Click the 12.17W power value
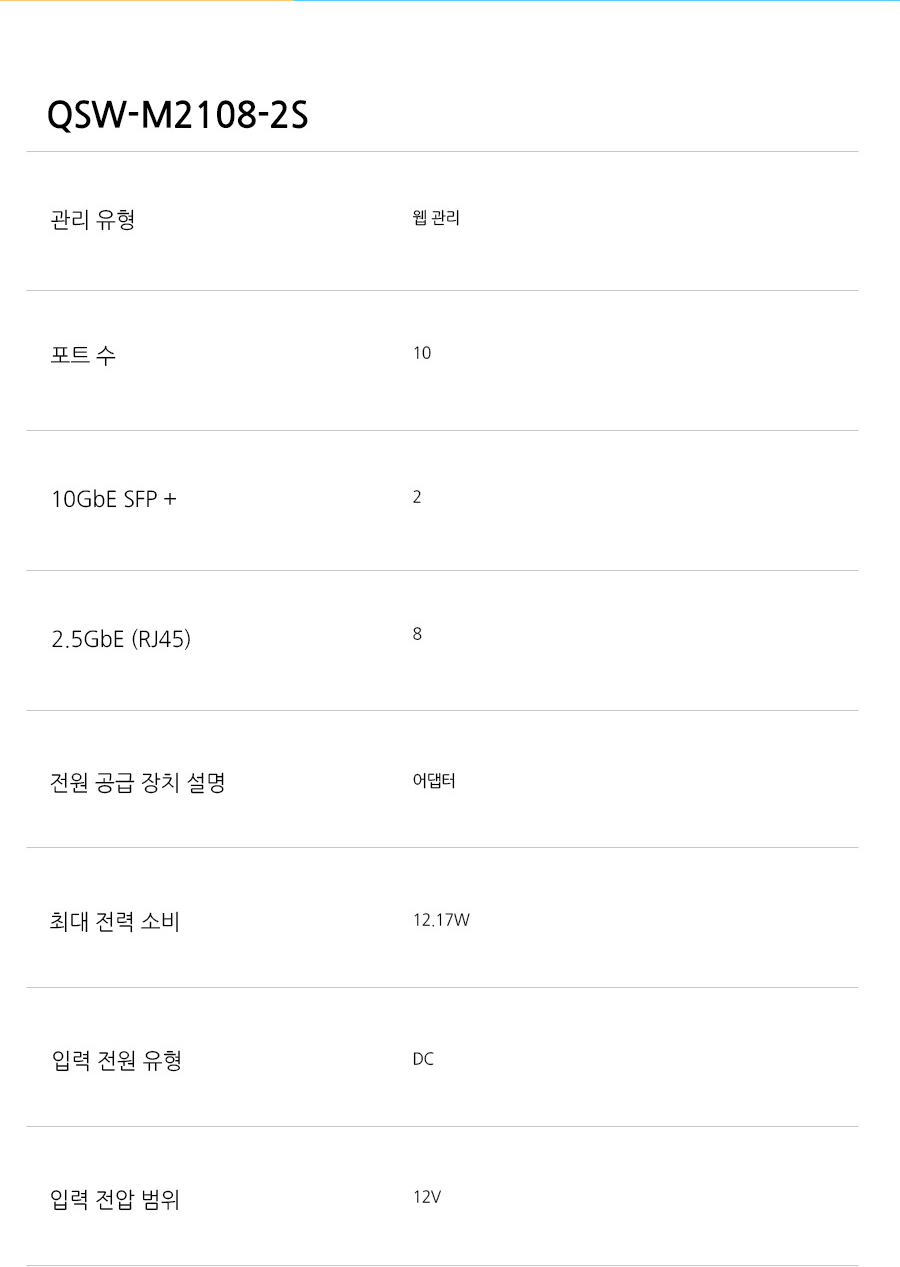900x1267 pixels. [441, 920]
